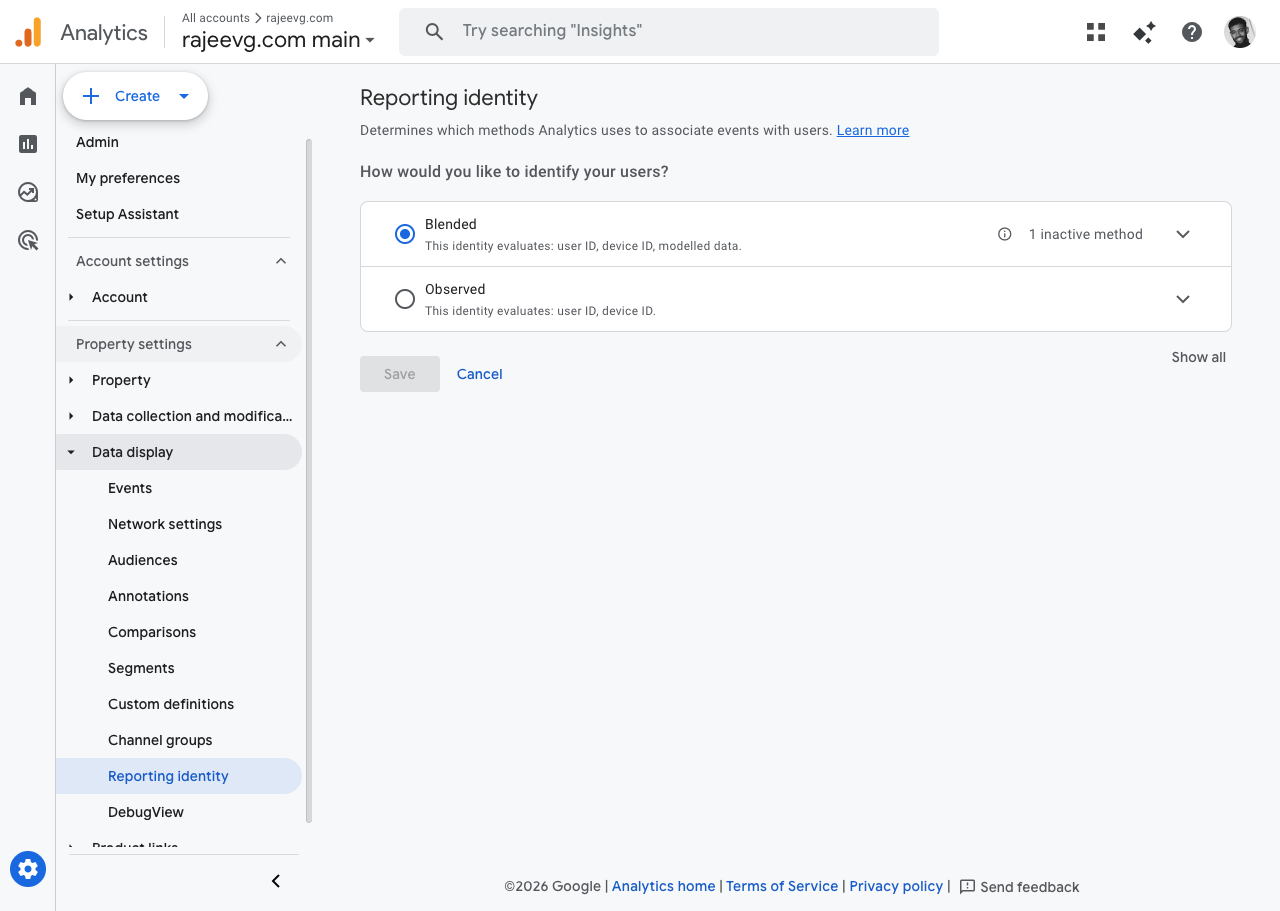Open the Help question mark icon

(1191, 31)
